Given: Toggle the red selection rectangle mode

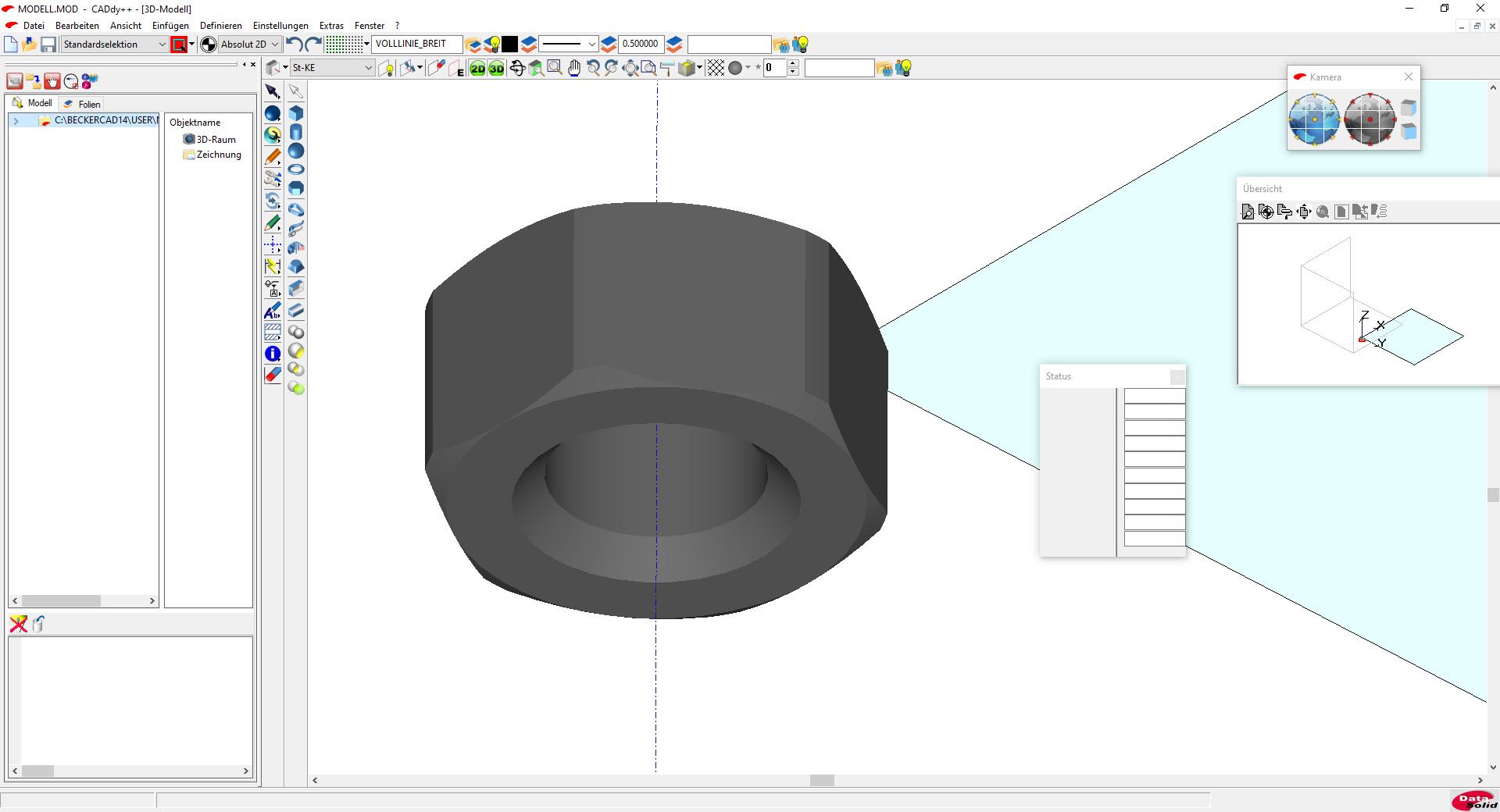Looking at the screenshot, I should 179,45.
